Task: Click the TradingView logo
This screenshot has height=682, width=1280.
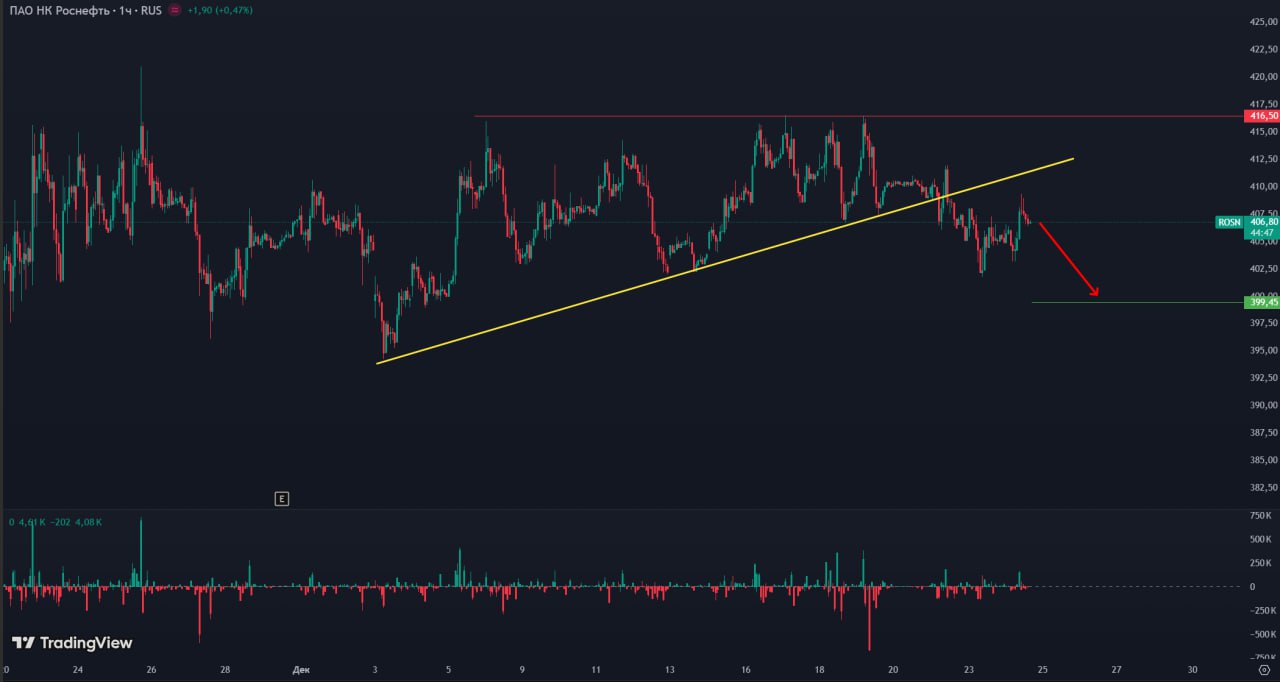Action: coord(72,643)
